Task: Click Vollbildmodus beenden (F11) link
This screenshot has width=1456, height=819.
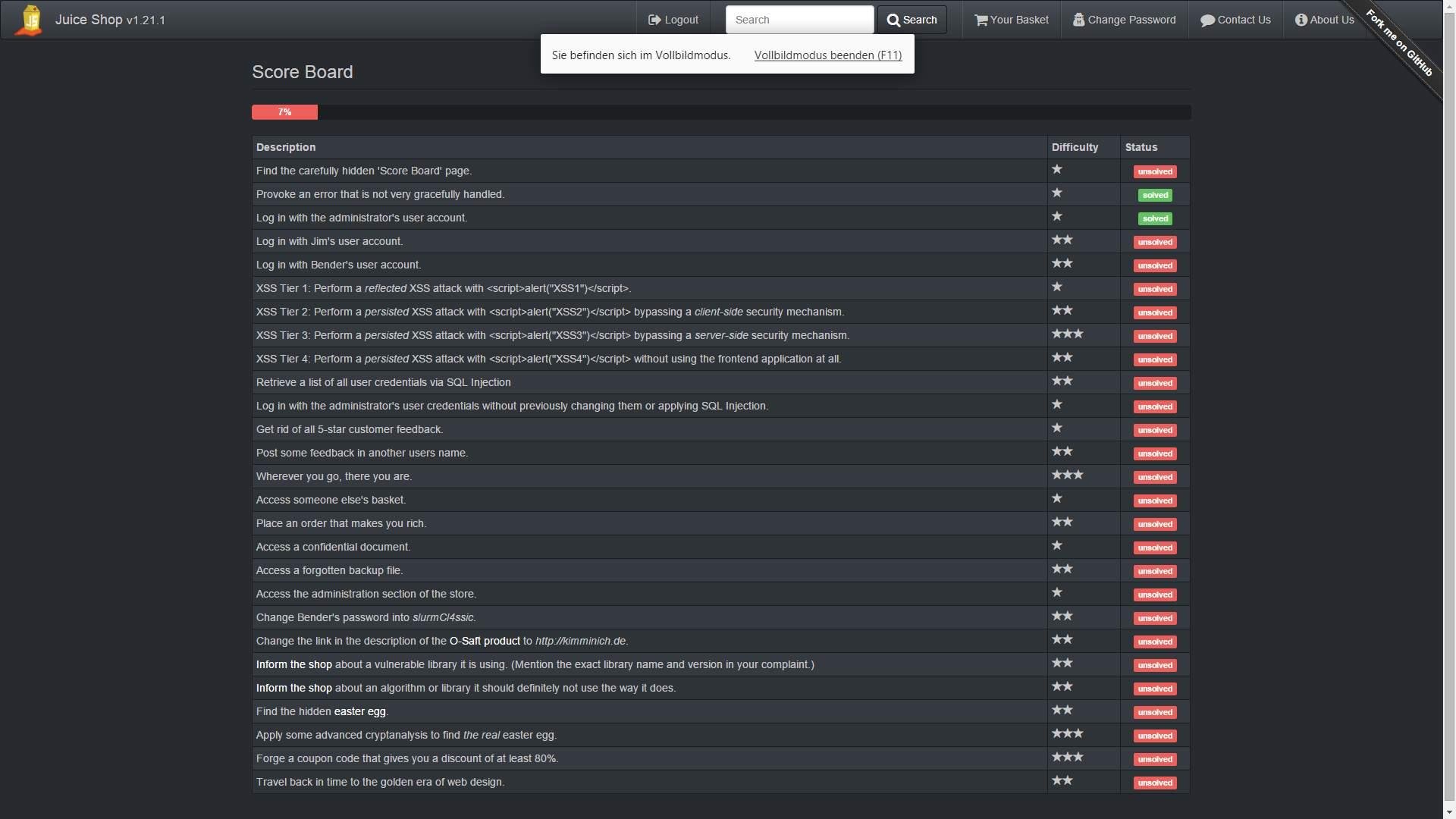Action: (827, 55)
